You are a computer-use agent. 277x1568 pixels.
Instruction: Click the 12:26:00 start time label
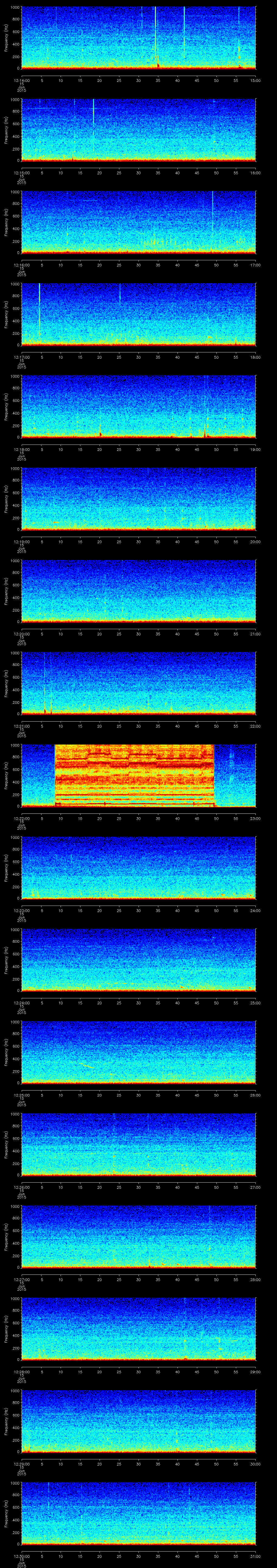pyautogui.click(x=21, y=1187)
